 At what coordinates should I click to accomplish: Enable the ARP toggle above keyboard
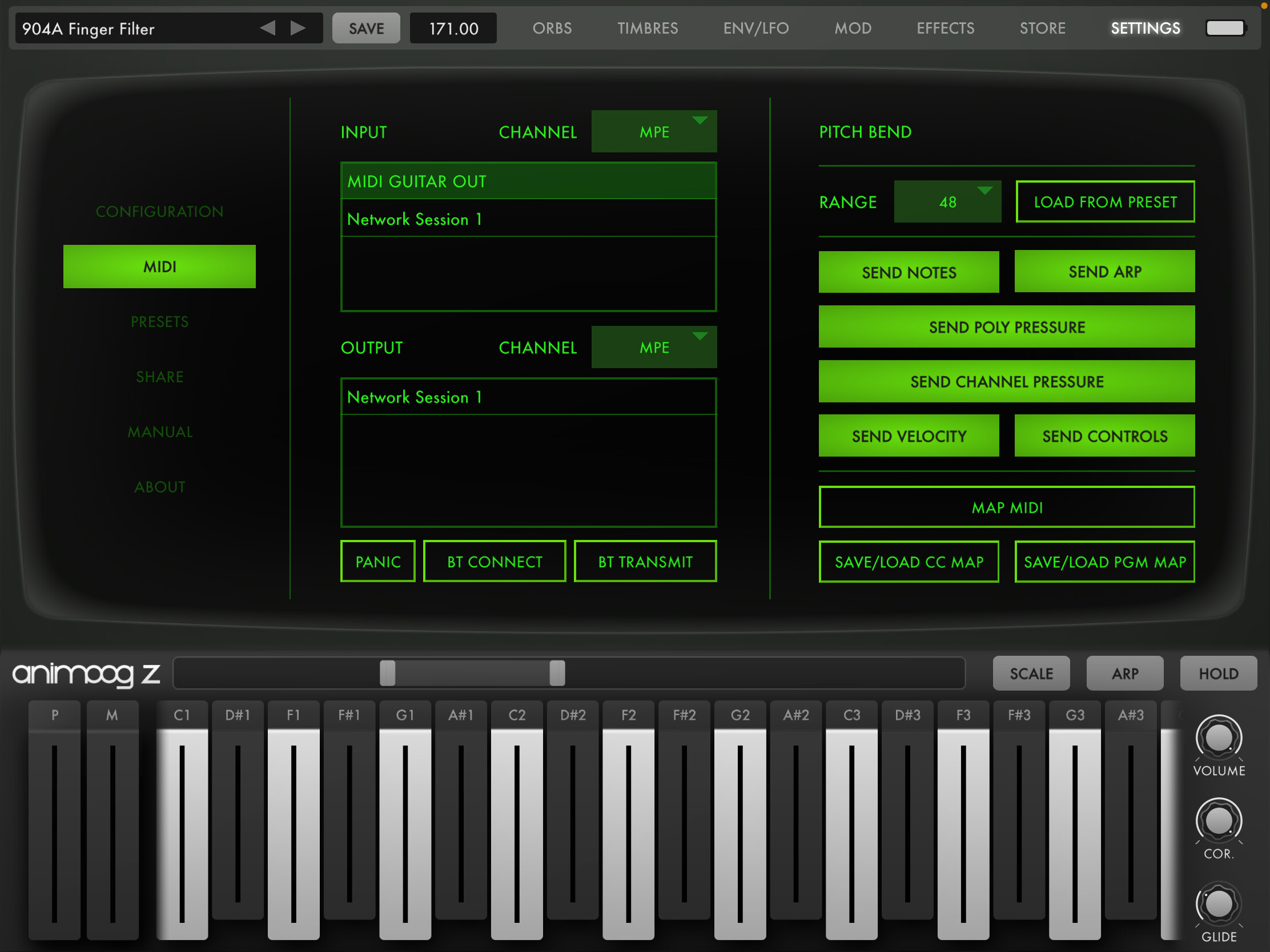[x=1125, y=673]
